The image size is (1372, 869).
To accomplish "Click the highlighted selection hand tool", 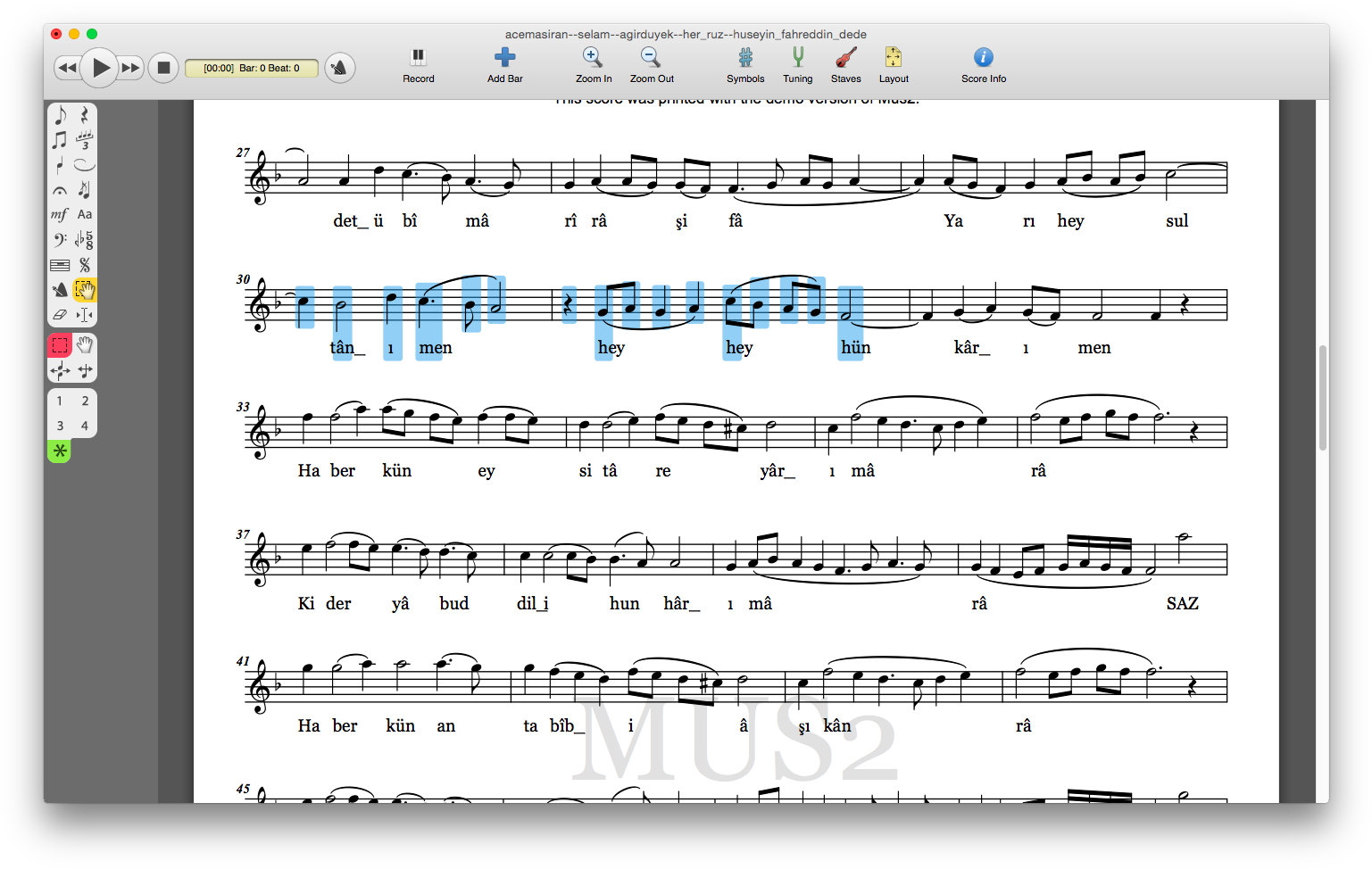I will click(85, 290).
